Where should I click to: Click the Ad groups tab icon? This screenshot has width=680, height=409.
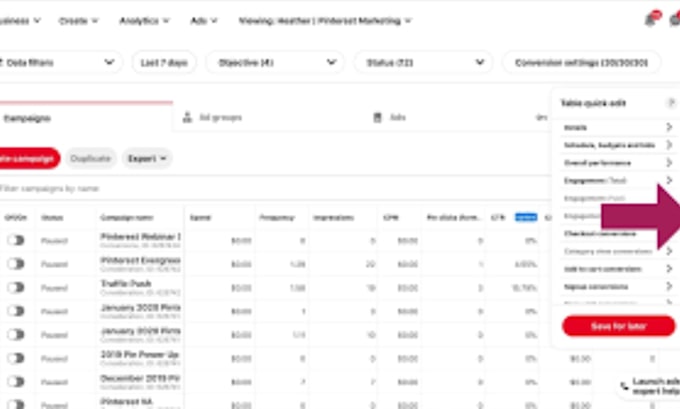[187, 117]
